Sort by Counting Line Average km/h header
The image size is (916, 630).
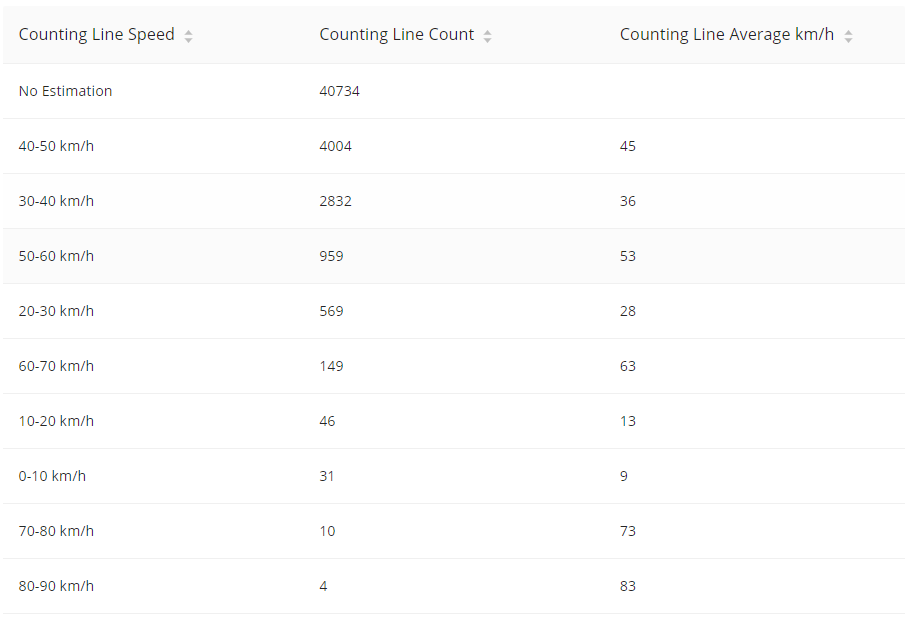pyautogui.click(x=726, y=35)
